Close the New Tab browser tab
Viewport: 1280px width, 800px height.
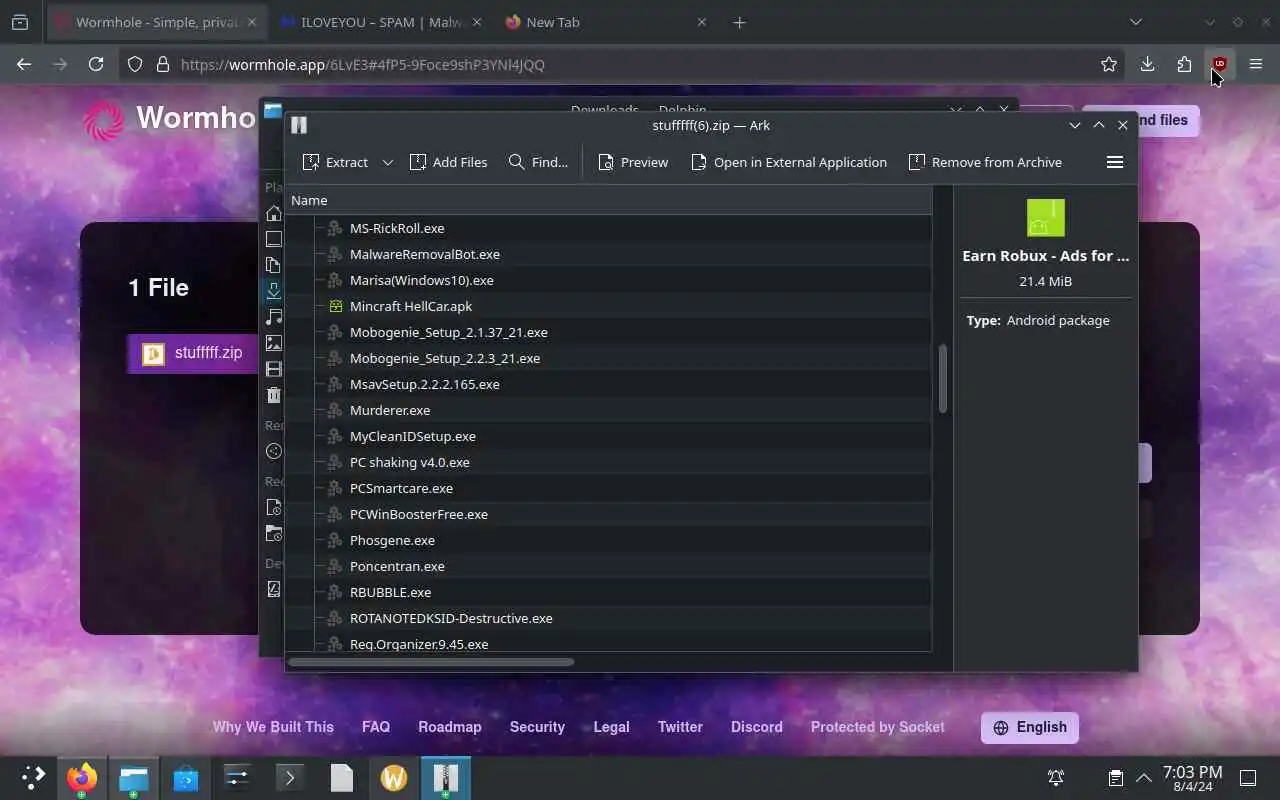tap(702, 22)
